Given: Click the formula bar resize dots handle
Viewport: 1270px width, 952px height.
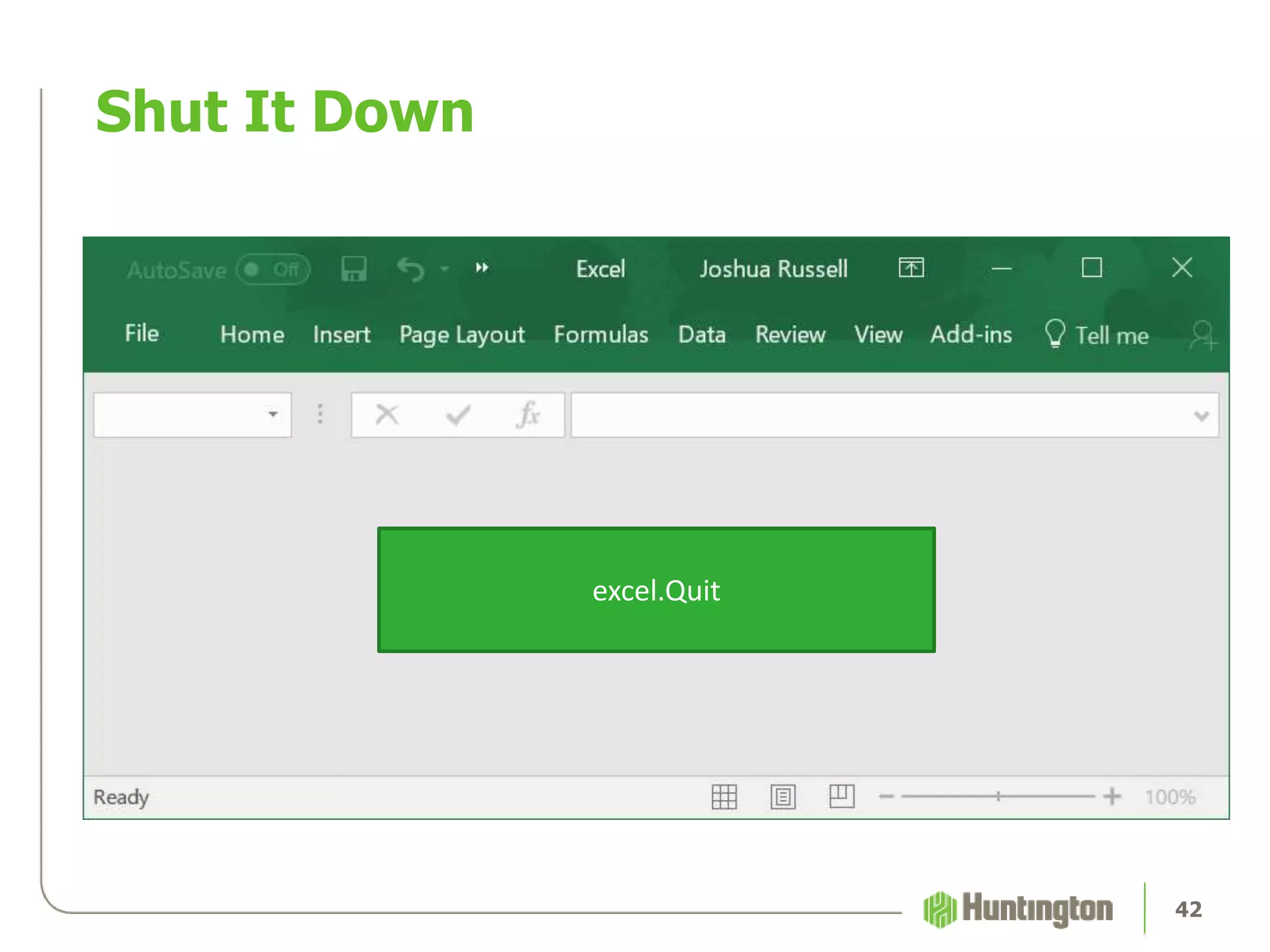Looking at the screenshot, I should click(x=320, y=414).
